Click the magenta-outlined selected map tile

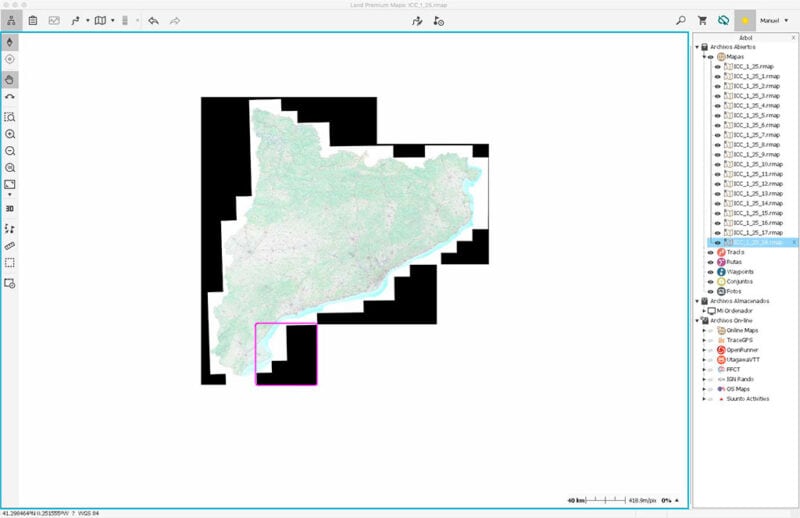click(286, 354)
